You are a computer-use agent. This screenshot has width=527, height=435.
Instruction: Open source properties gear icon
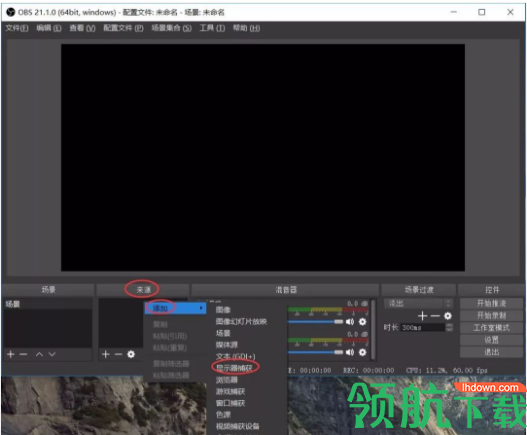[x=131, y=354]
